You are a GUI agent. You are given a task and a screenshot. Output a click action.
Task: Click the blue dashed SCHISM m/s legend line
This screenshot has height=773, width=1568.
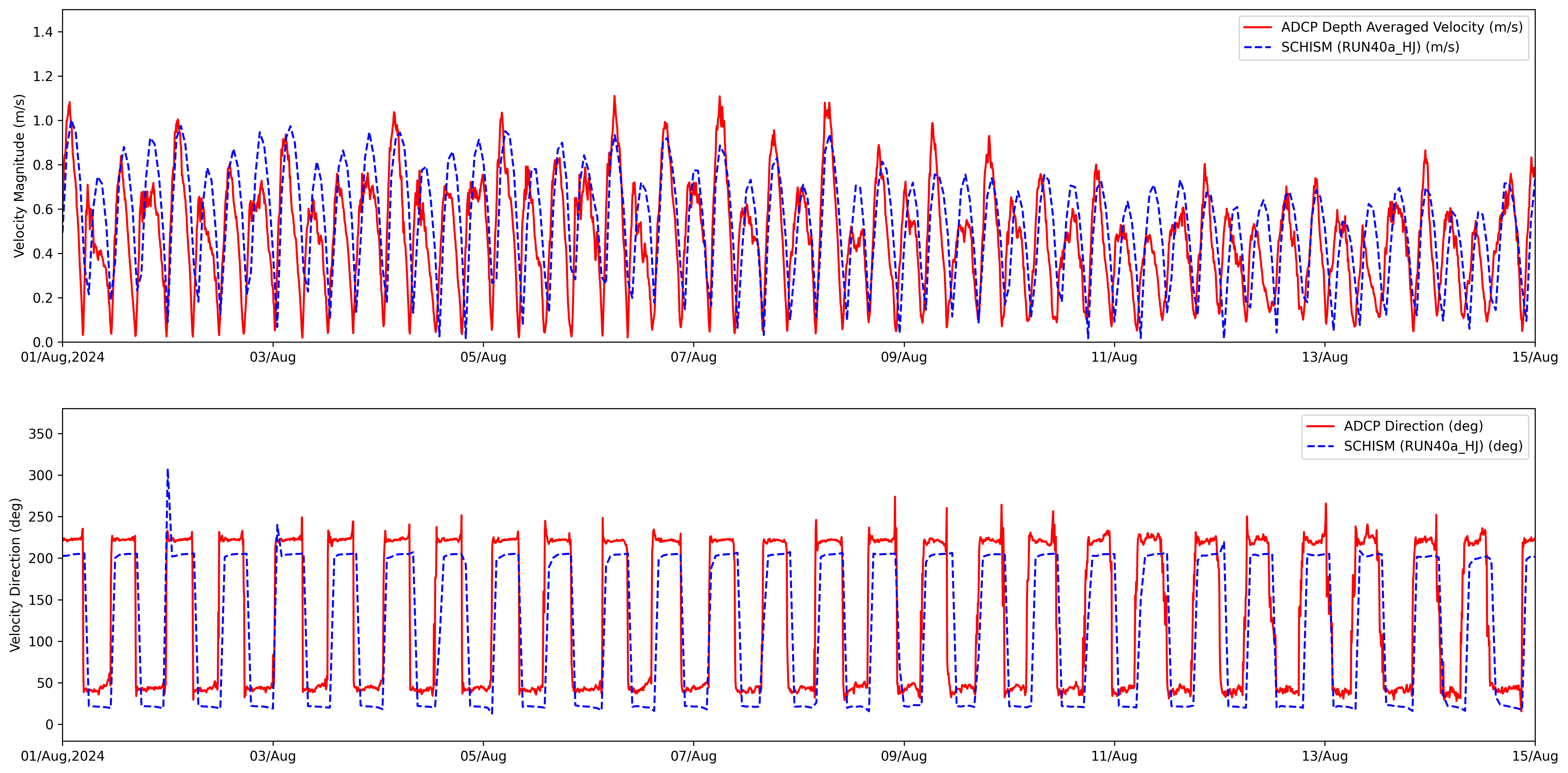(1258, 48)
